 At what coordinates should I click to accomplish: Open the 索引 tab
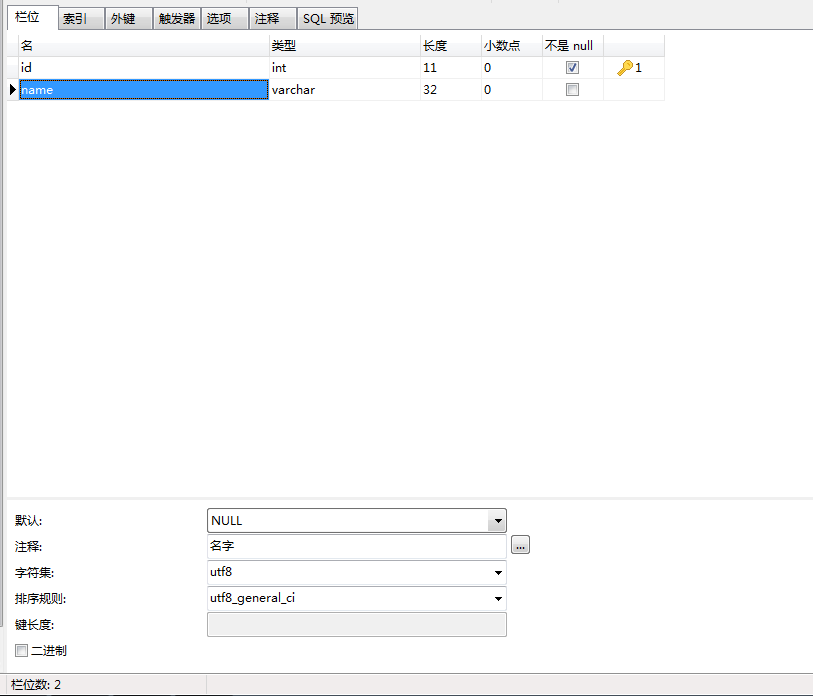[x=81, y=19]
